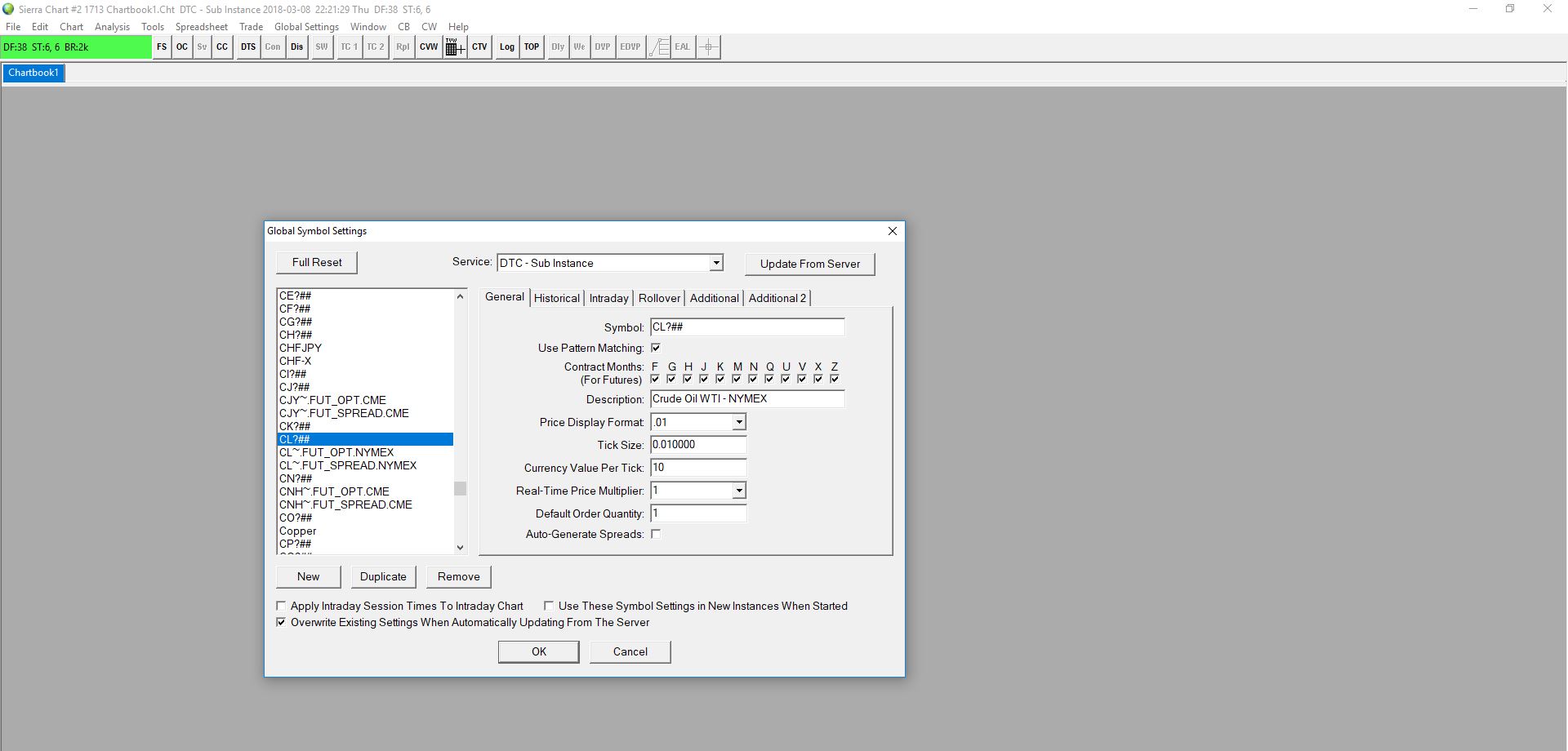Open the Trade menu
Image resolution: width=1568 pixels, height=751 pixels.
coord(251,27)
